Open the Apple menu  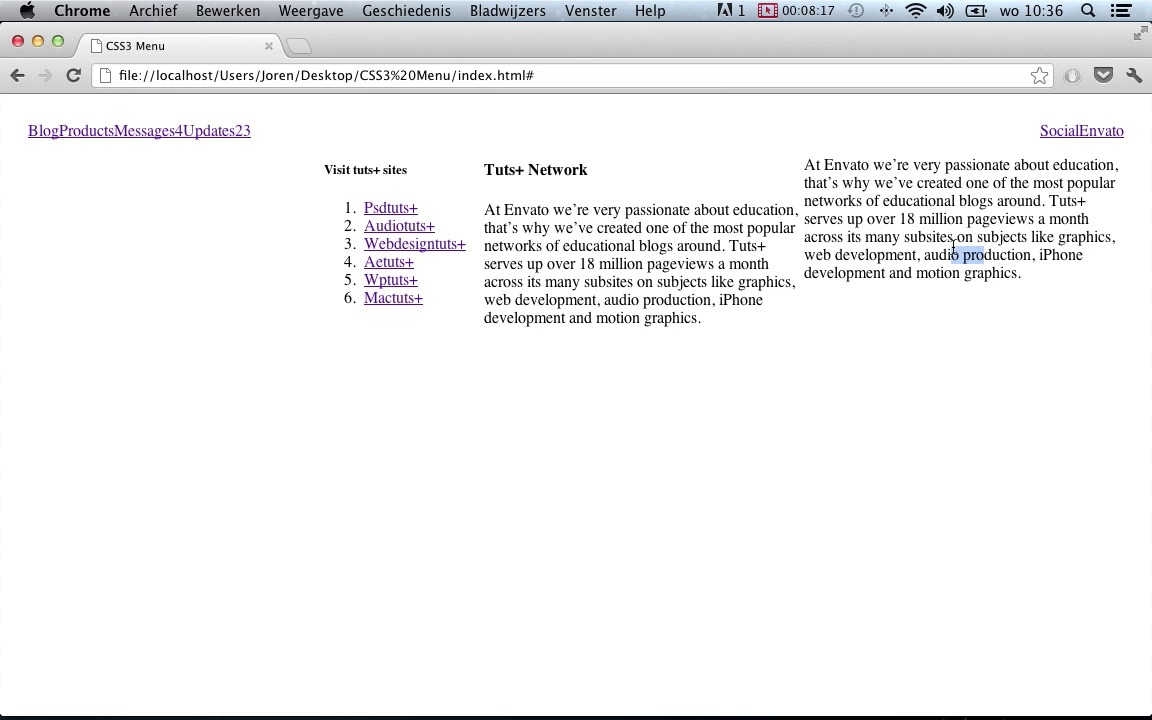tap(27, 10)
